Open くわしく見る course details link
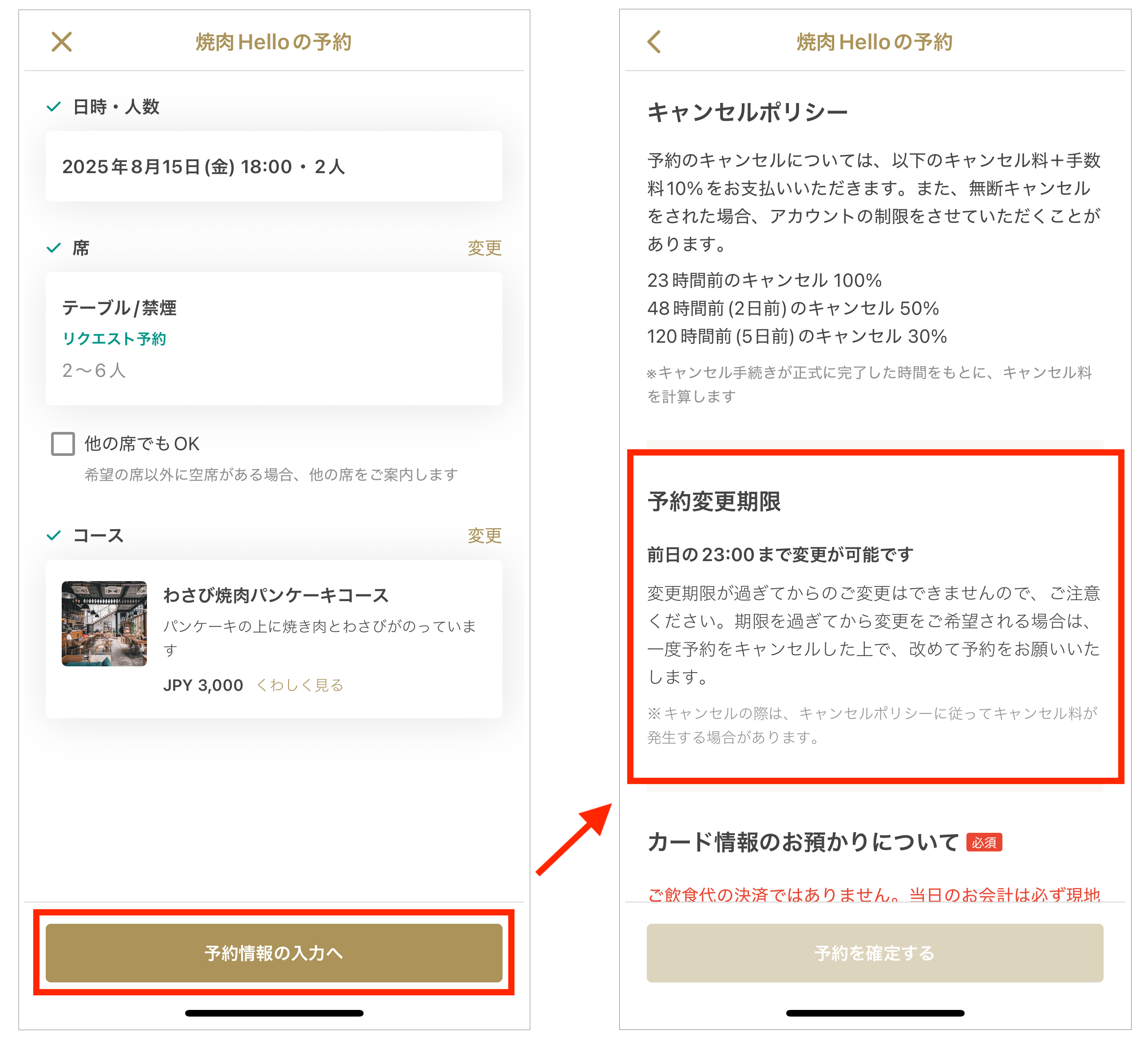This screenshot has width=1148, height=1037. click(x=300, y=685)
